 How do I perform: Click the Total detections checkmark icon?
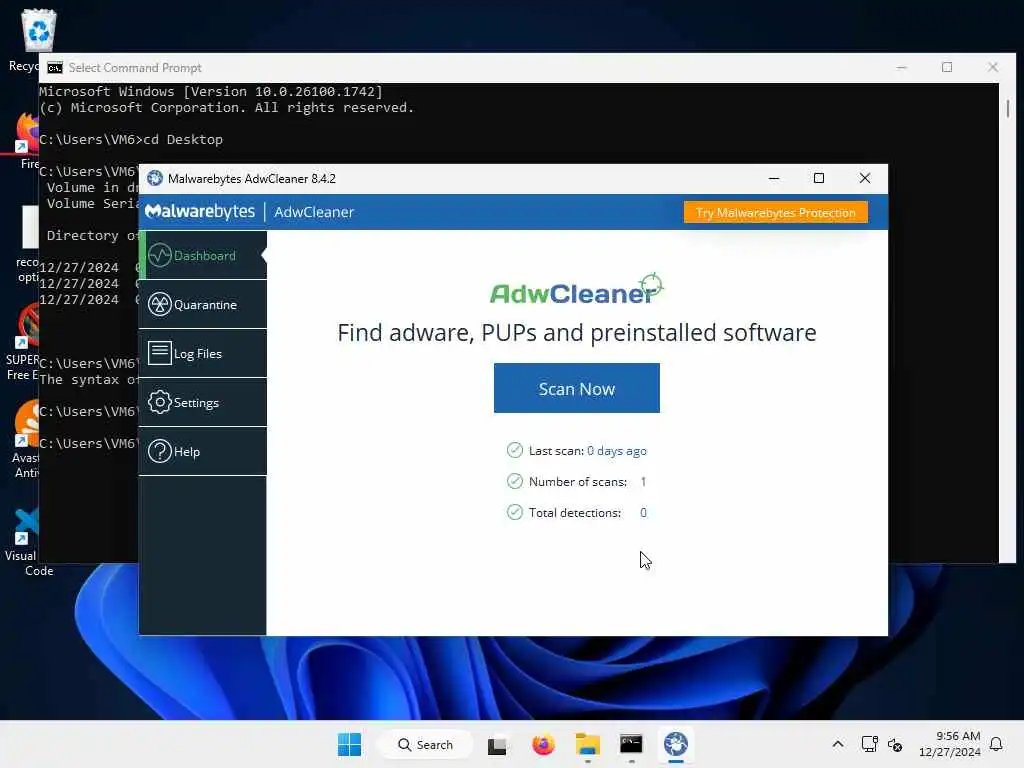[515, 512]
